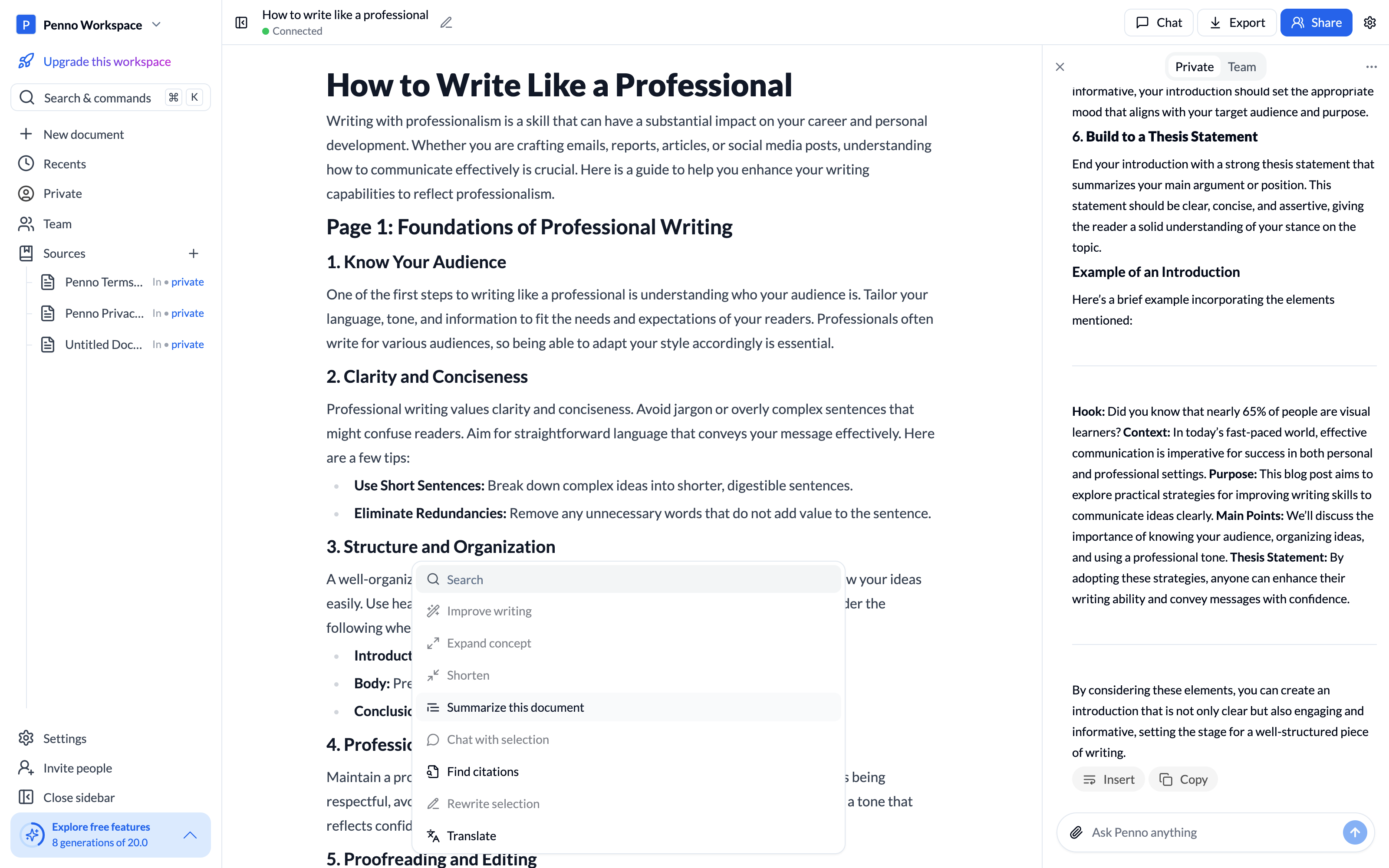
Task: Expand the Sources section in sidebar
Action: click(x=63, y=253)
